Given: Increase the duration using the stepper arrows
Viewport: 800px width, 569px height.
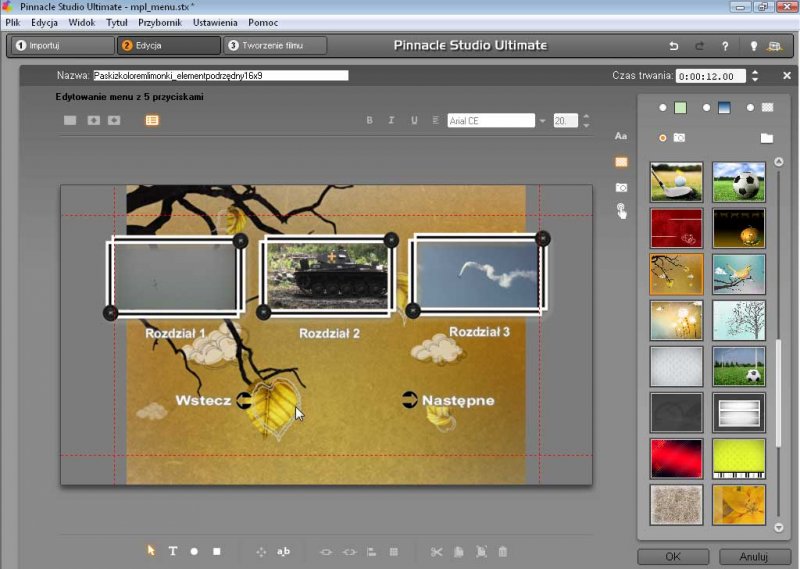Looking at the screenshot, I should point(755,71).
